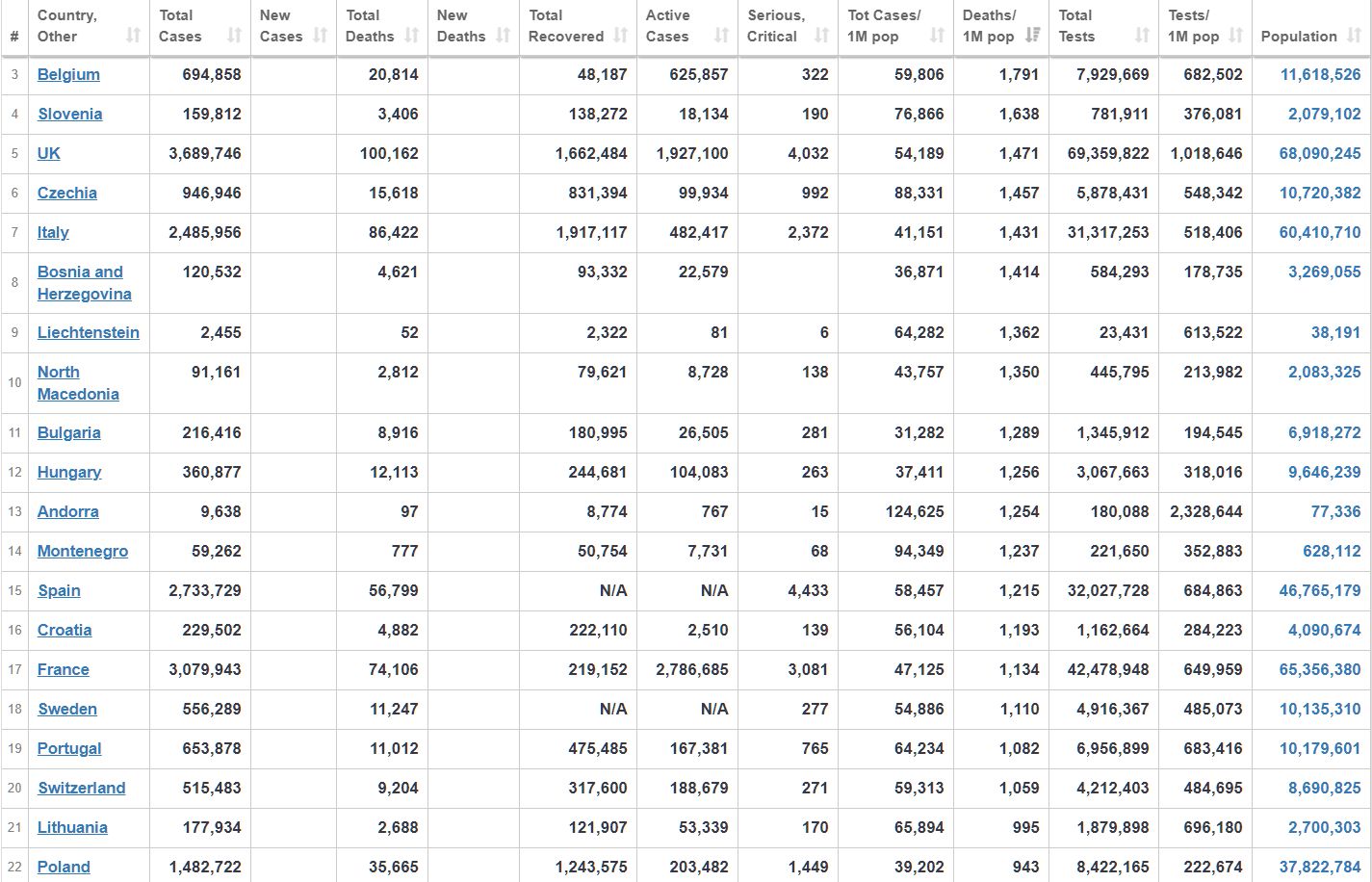
Task: Open Bosnia and Herzegovina page
Action: 84,282
